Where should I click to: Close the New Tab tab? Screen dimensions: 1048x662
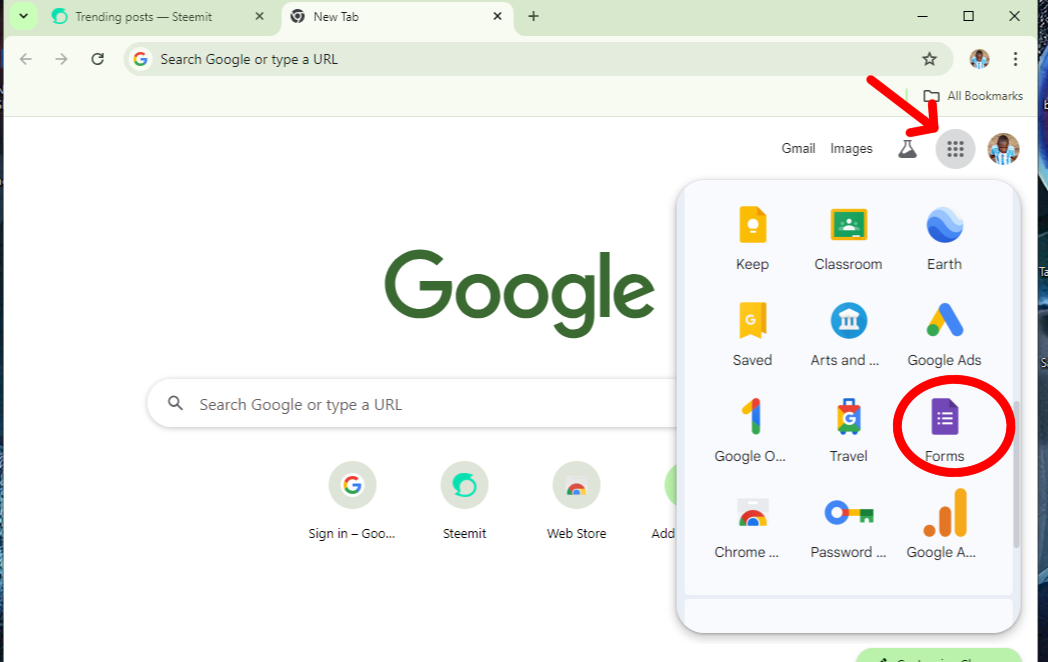(497, 16)
